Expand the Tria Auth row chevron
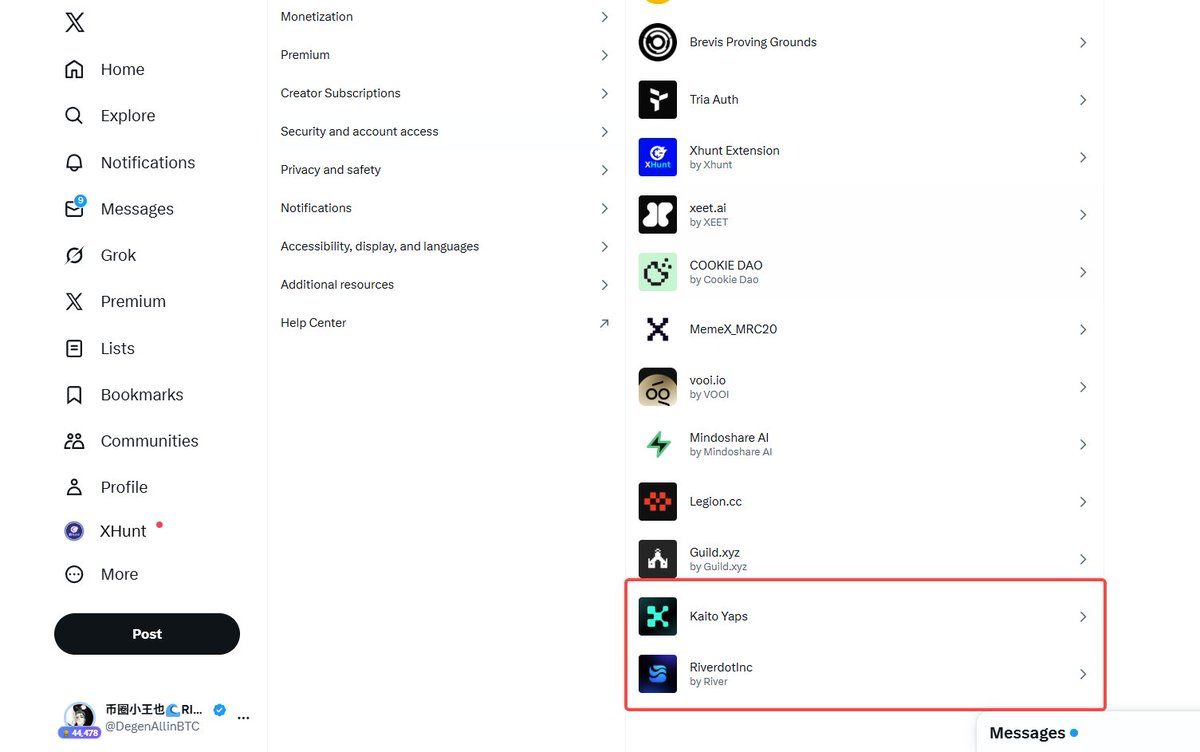Viewport: 1200px width, 752px height. click(1083, 100)
